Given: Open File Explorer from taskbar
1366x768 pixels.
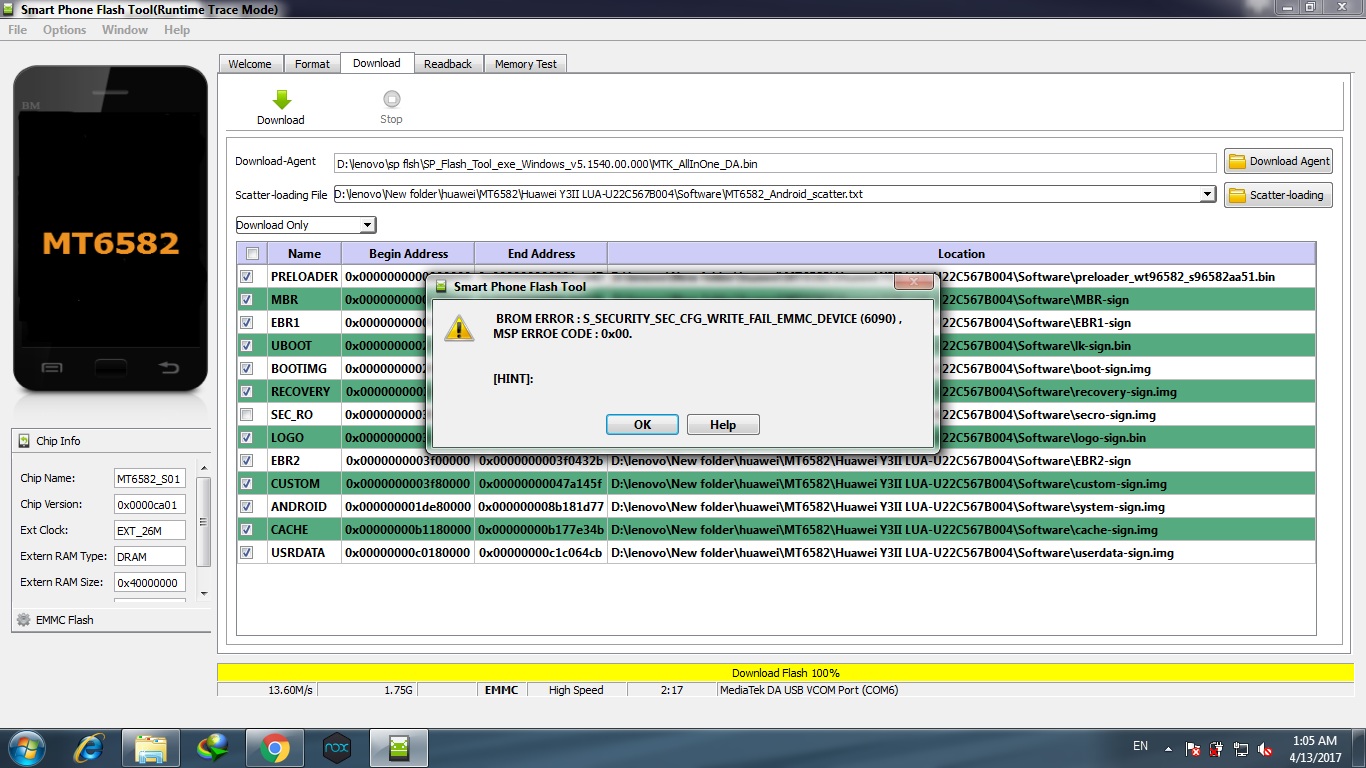Looking at the screenshot, I should [x=150, y=747].
